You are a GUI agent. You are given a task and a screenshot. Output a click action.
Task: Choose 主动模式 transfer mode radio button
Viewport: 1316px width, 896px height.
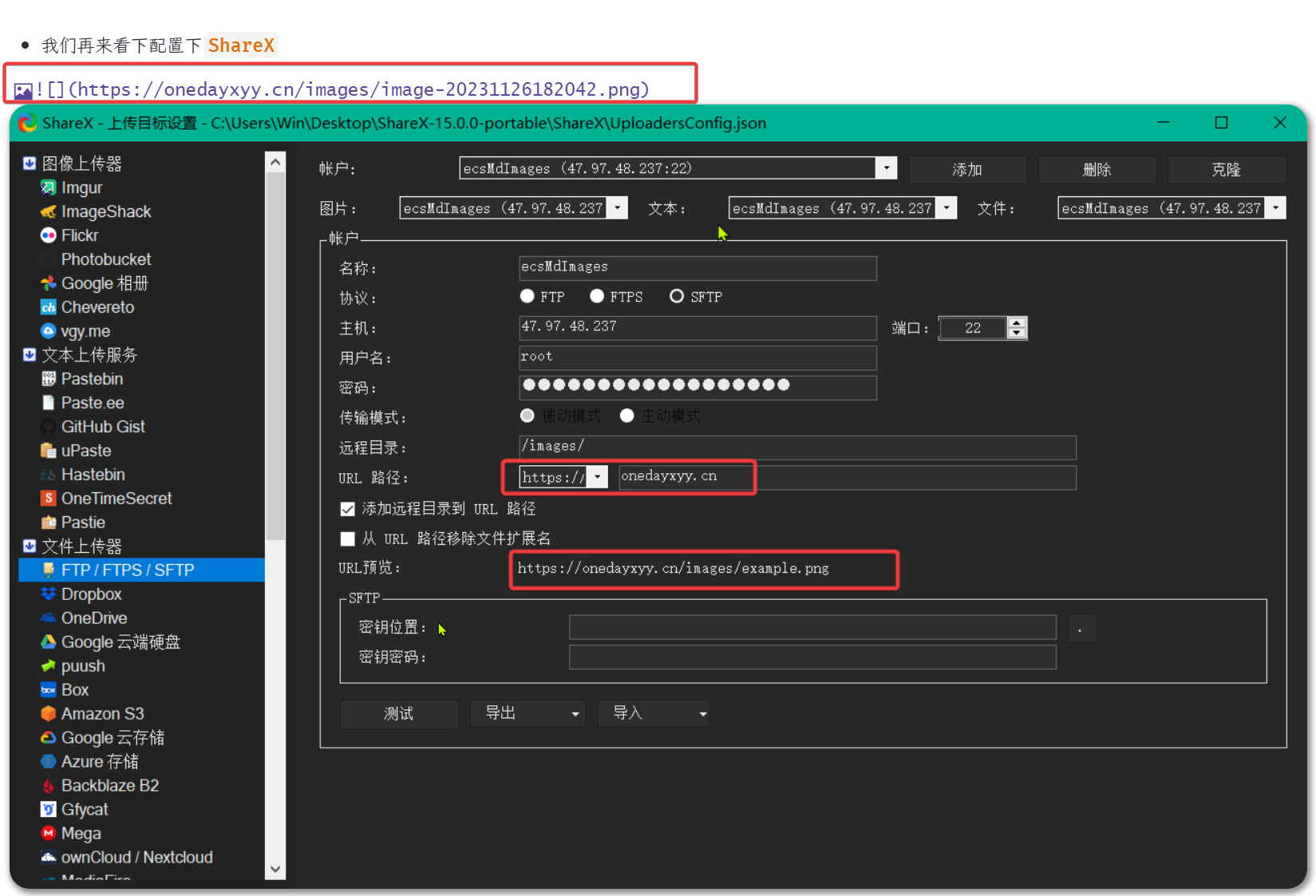click(x=627, y=416)
